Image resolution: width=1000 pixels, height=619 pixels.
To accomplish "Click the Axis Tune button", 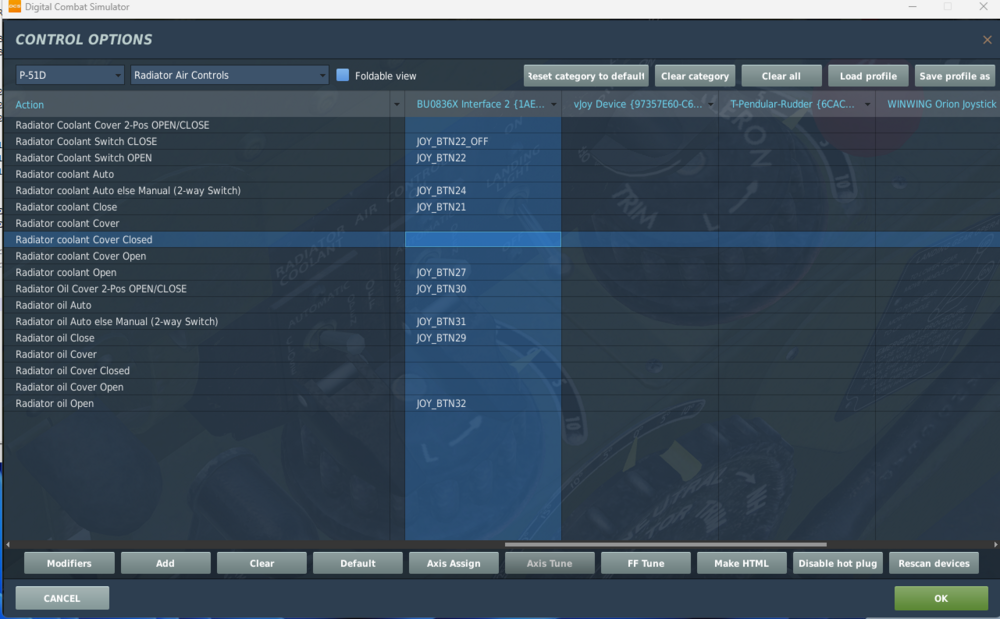I will pyautogui.click(x=550, y=564).
